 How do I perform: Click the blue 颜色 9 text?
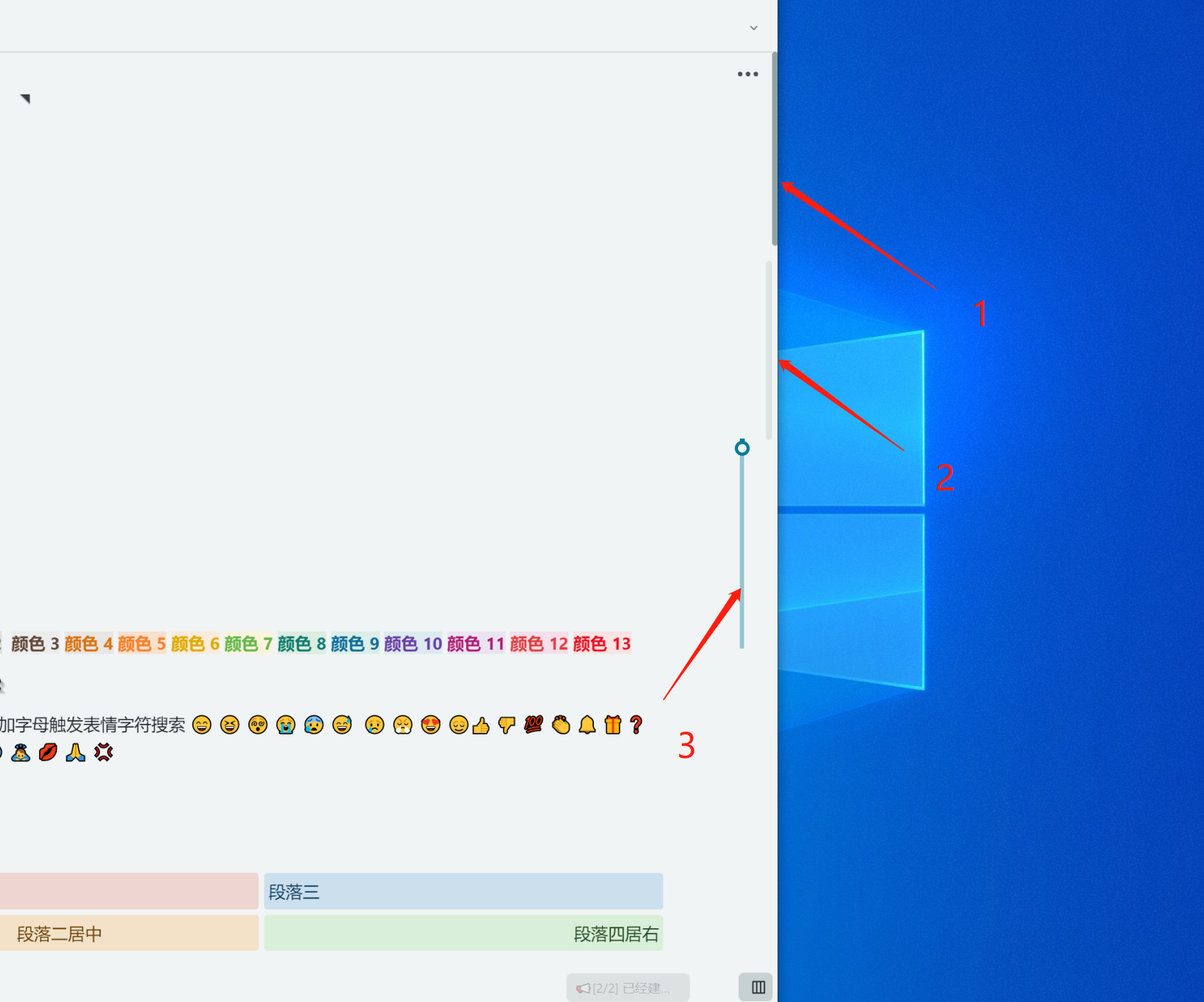[355, 644]
